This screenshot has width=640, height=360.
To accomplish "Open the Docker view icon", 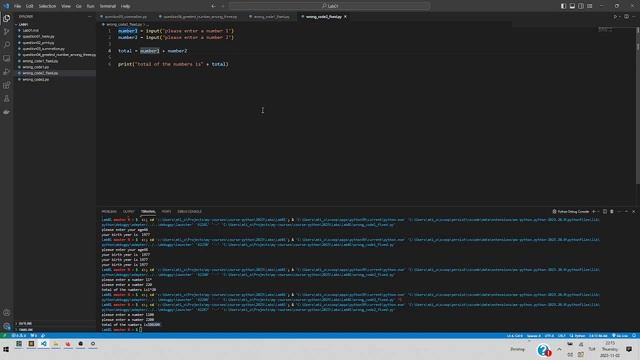I will point(7,112).
